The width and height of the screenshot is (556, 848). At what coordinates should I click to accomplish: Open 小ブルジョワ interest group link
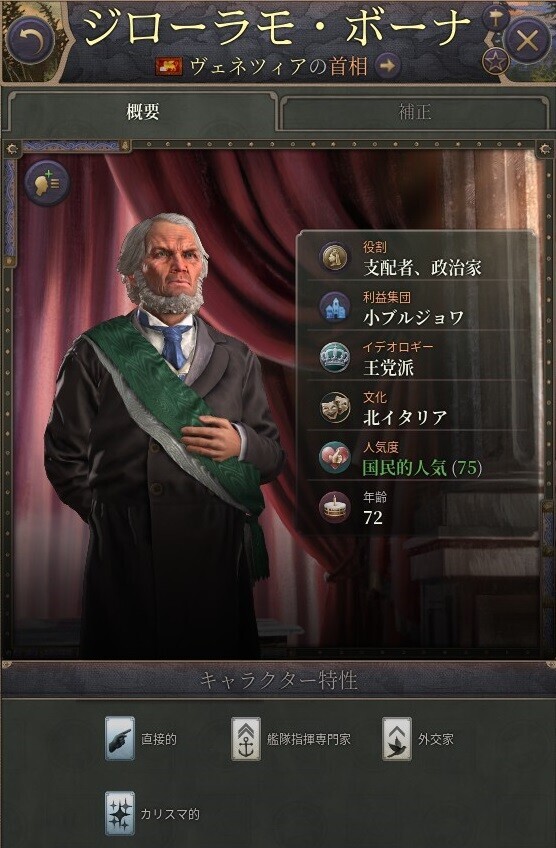point(414,317)
